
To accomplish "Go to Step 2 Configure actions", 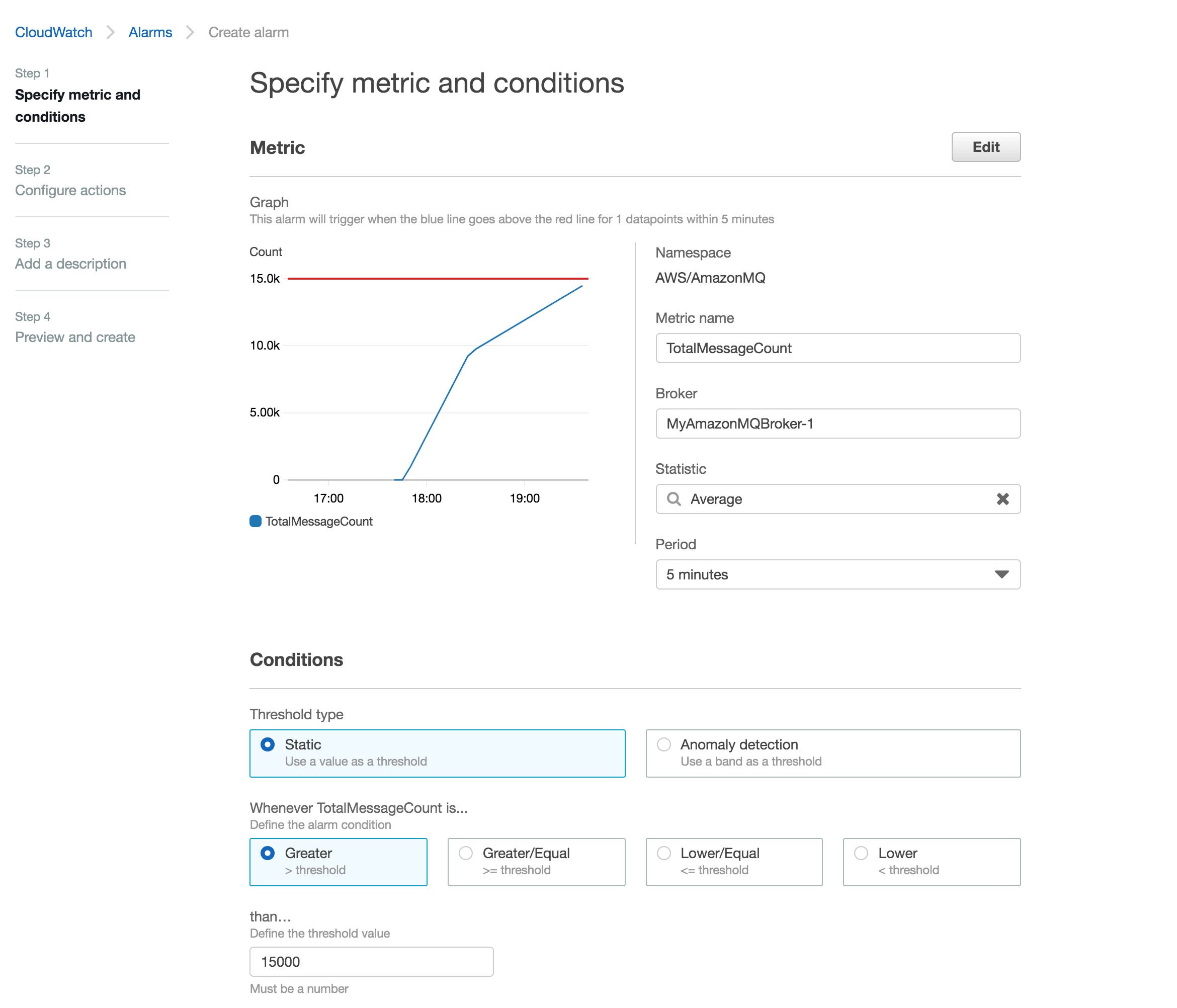I will [70, 190].
